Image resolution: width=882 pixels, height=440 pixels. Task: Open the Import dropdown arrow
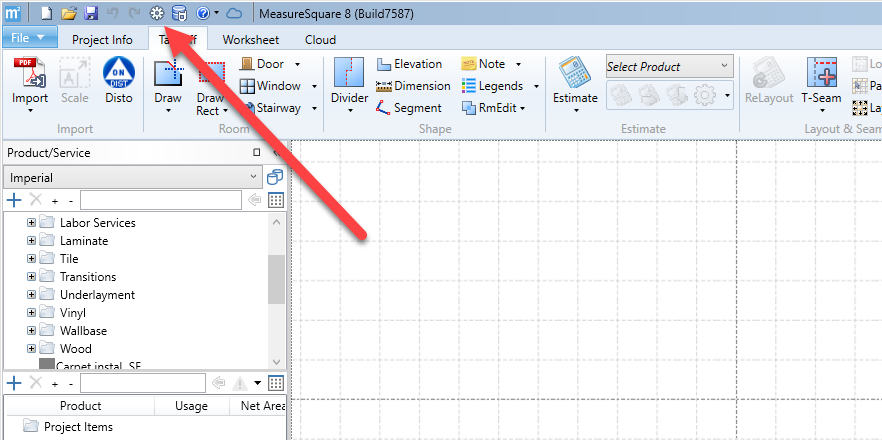click(30, 111)
